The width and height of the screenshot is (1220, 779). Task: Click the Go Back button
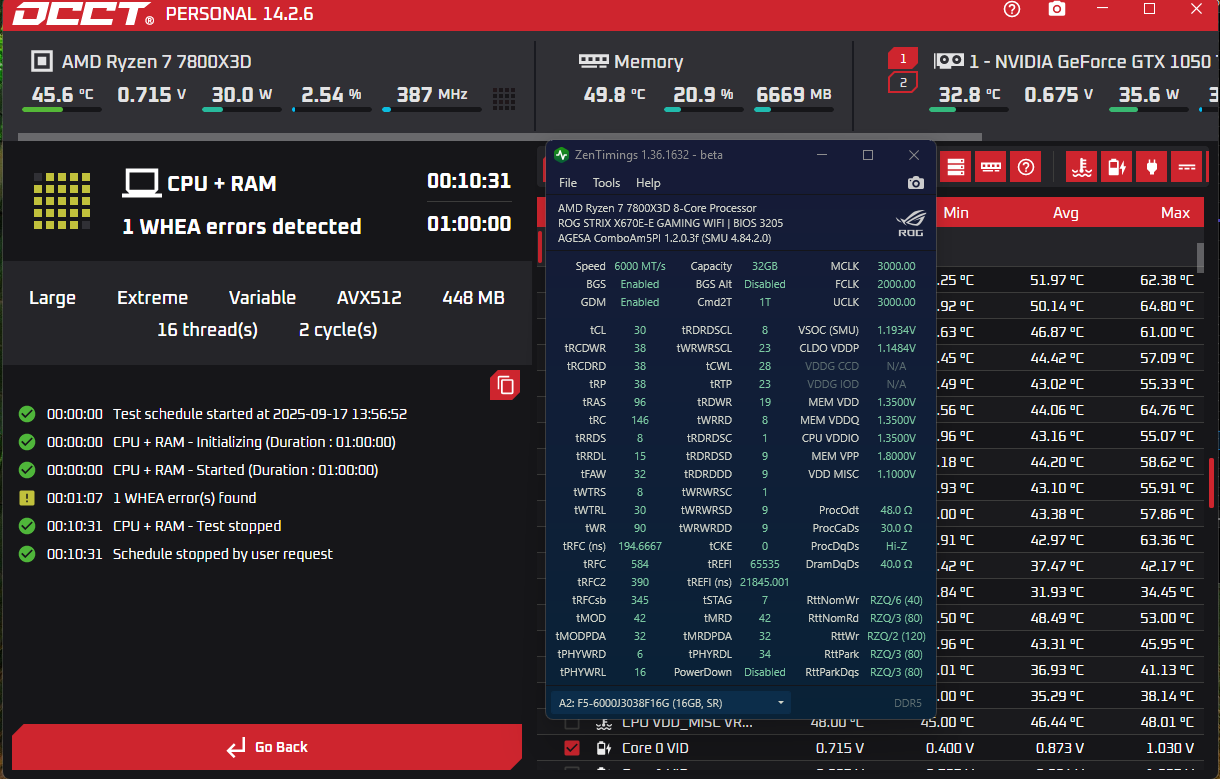coord(267,747)
